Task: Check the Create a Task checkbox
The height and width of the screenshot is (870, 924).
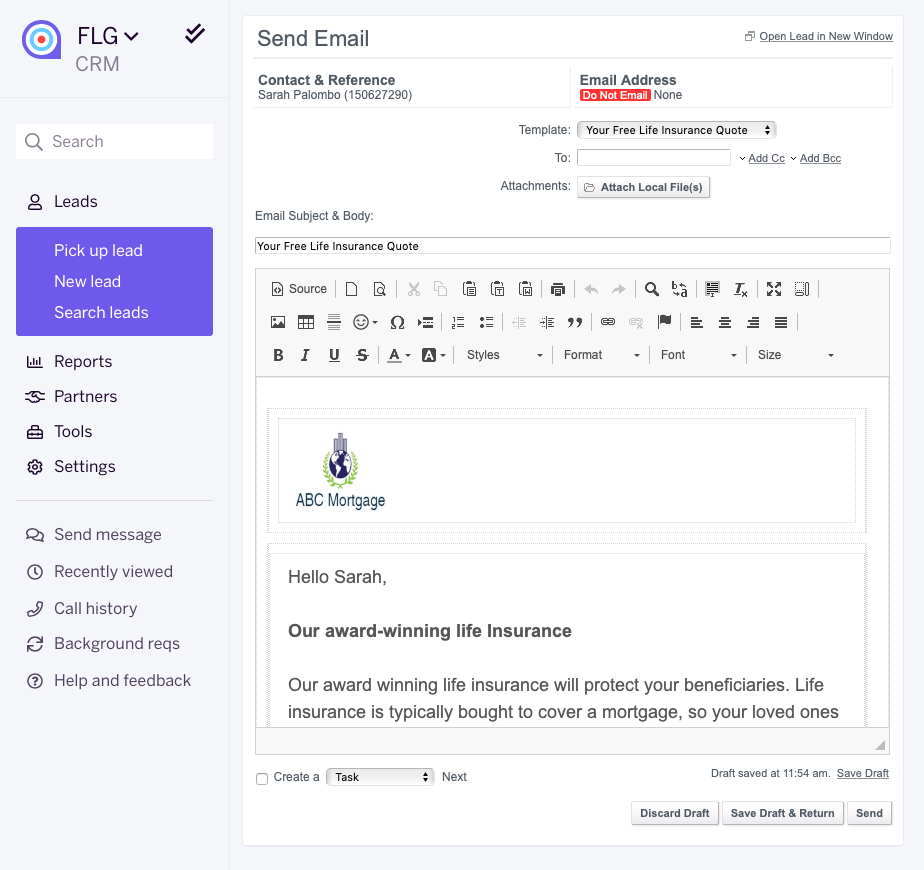Action: pyautogui.click(x=262, y=779)
